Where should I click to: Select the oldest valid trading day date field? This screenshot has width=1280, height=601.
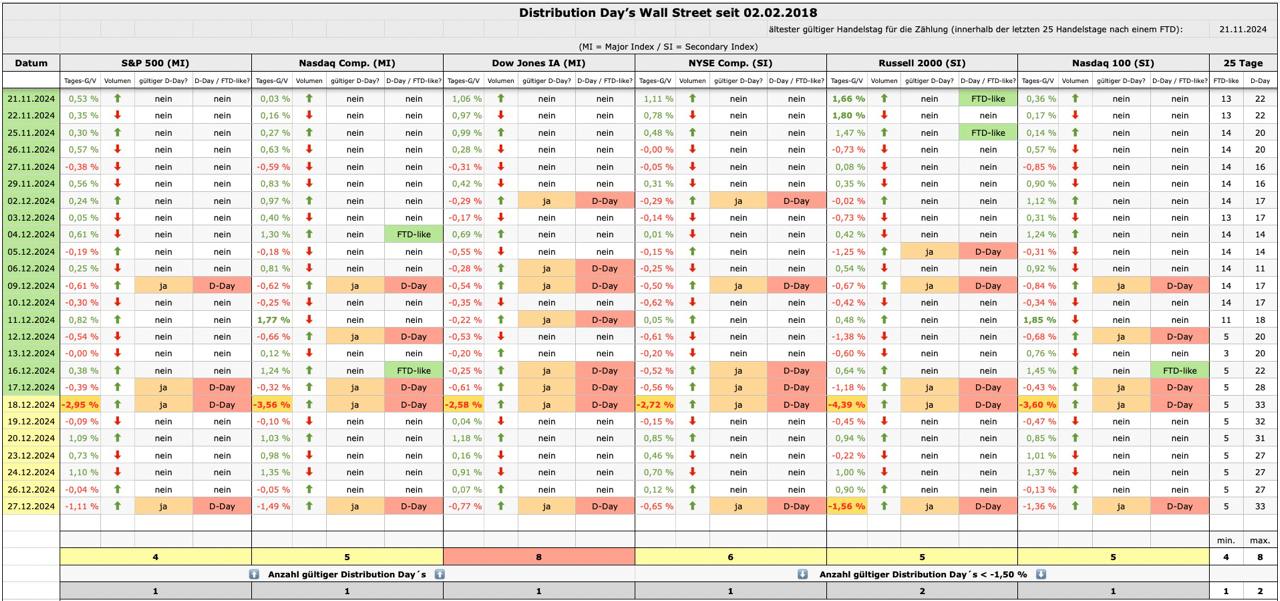[x=1243, y=29]
